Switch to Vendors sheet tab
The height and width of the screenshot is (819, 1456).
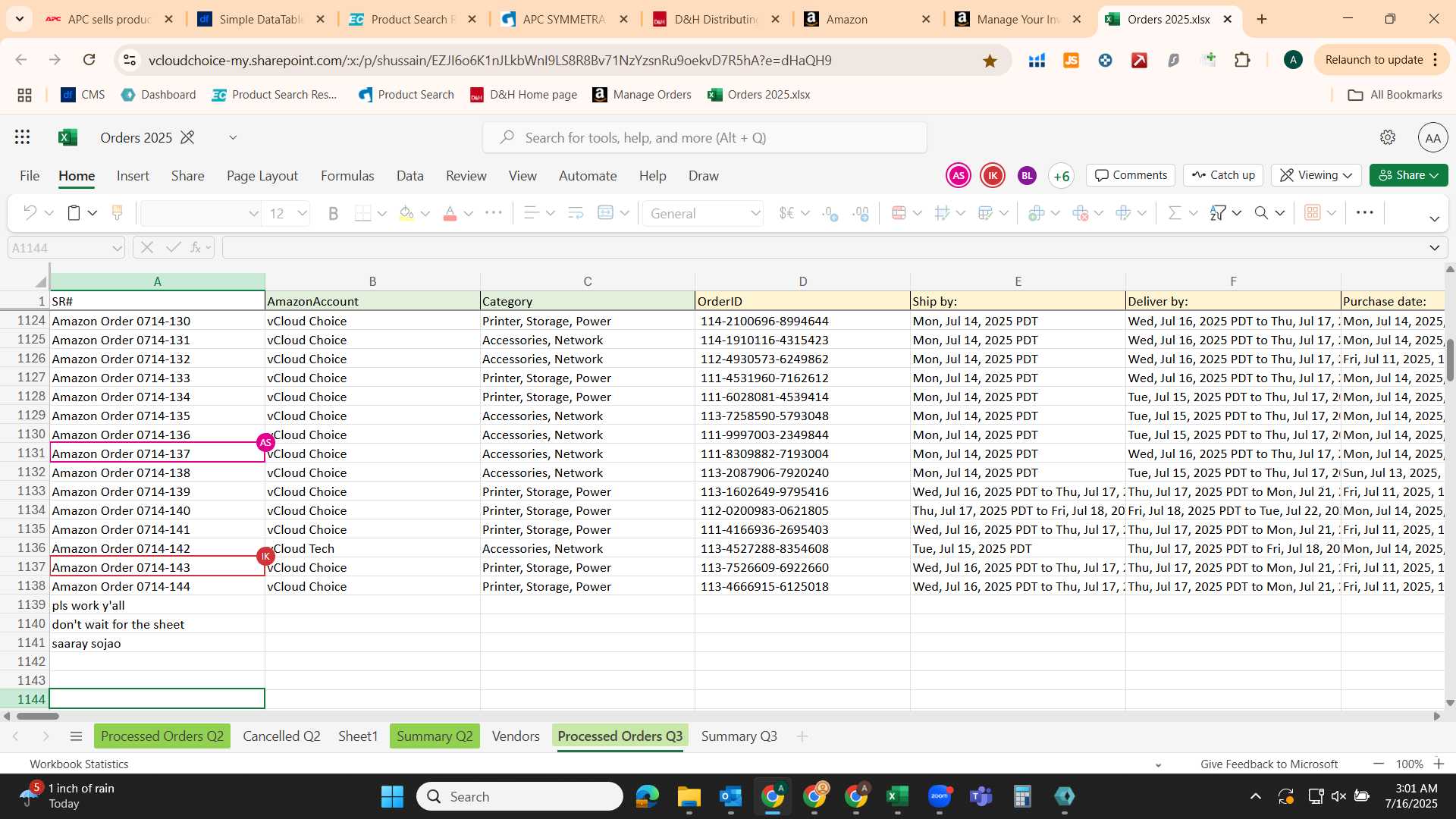(x=516, y=736)
